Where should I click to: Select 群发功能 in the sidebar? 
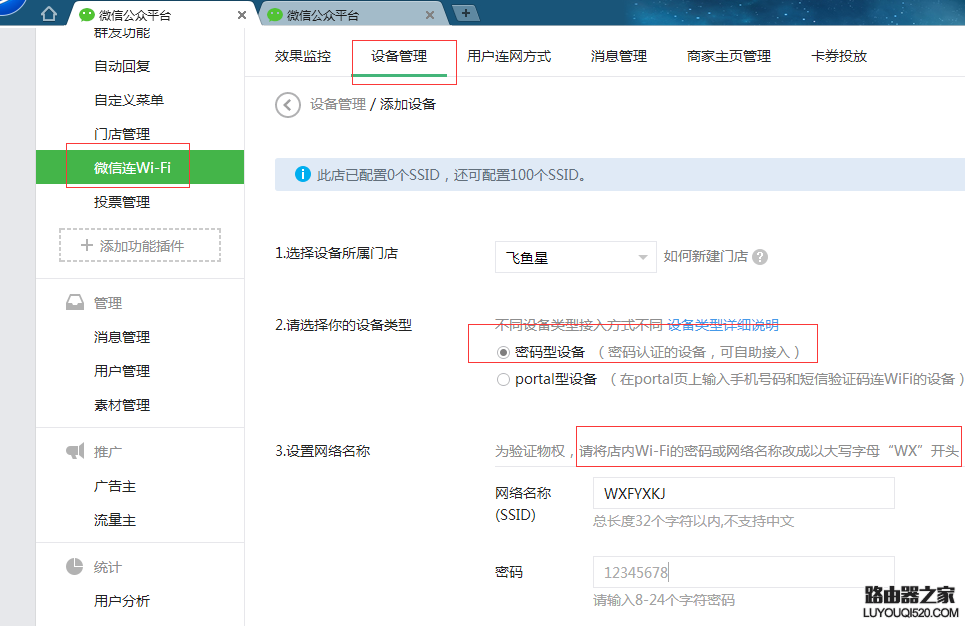coord(122,33)
